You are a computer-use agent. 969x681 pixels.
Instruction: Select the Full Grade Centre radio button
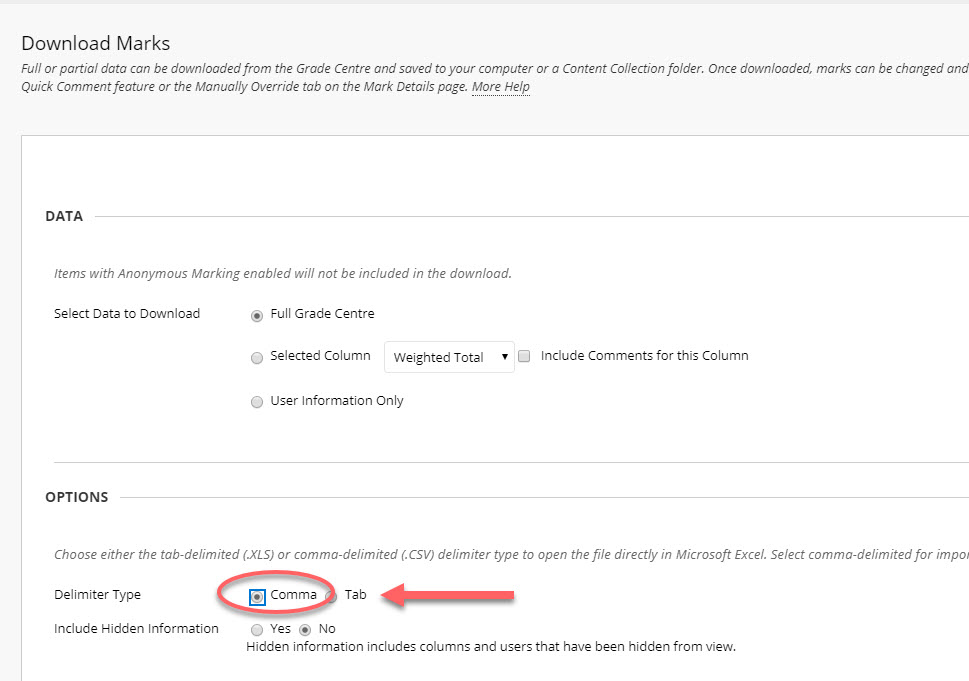point(258,315)
